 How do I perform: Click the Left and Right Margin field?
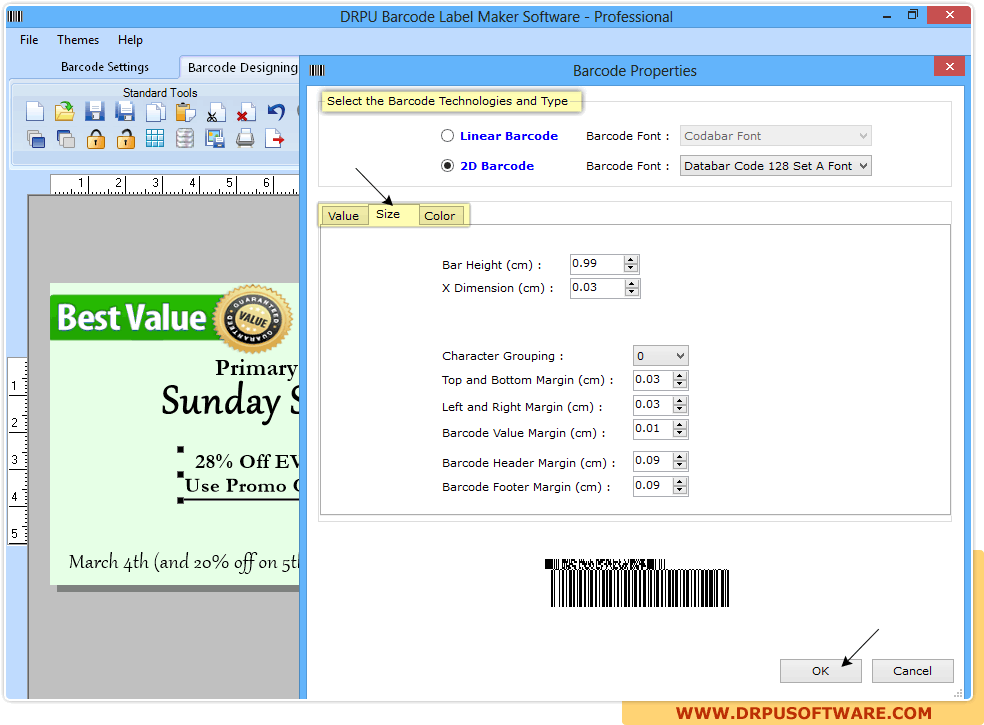coord(653,404)
